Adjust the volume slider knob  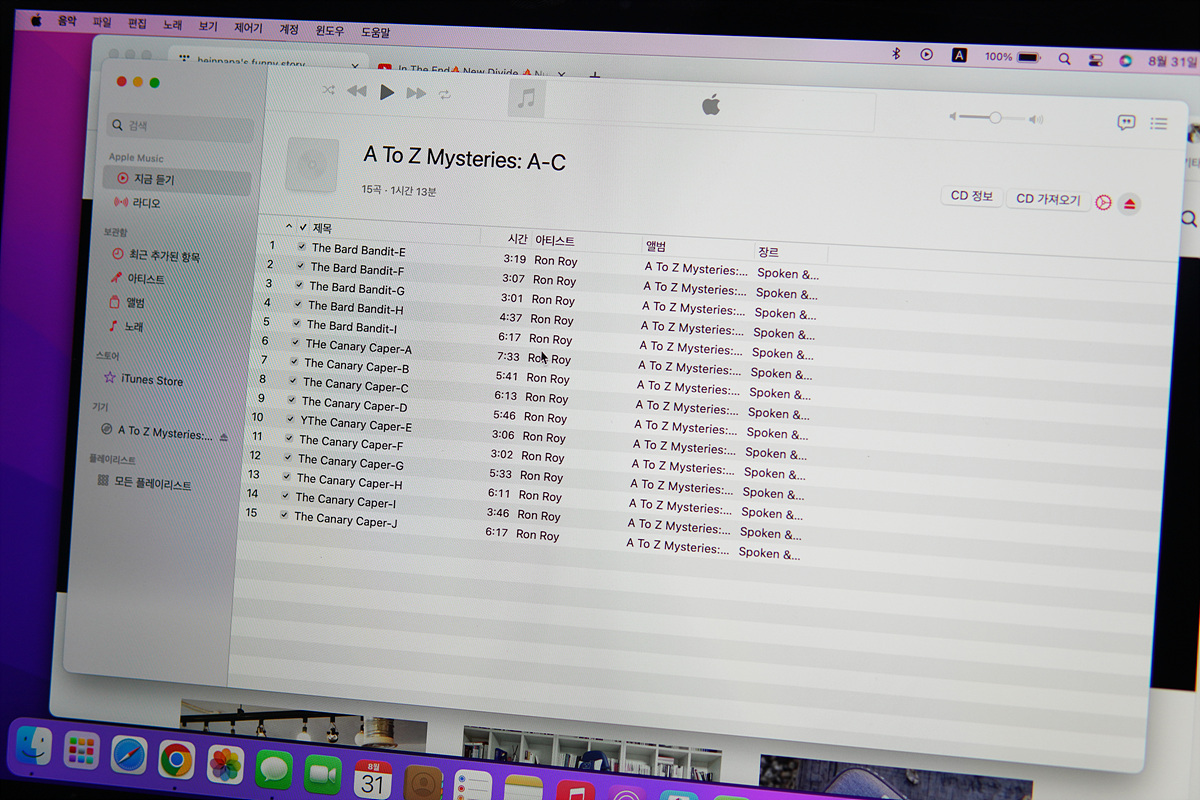[995, 117]
